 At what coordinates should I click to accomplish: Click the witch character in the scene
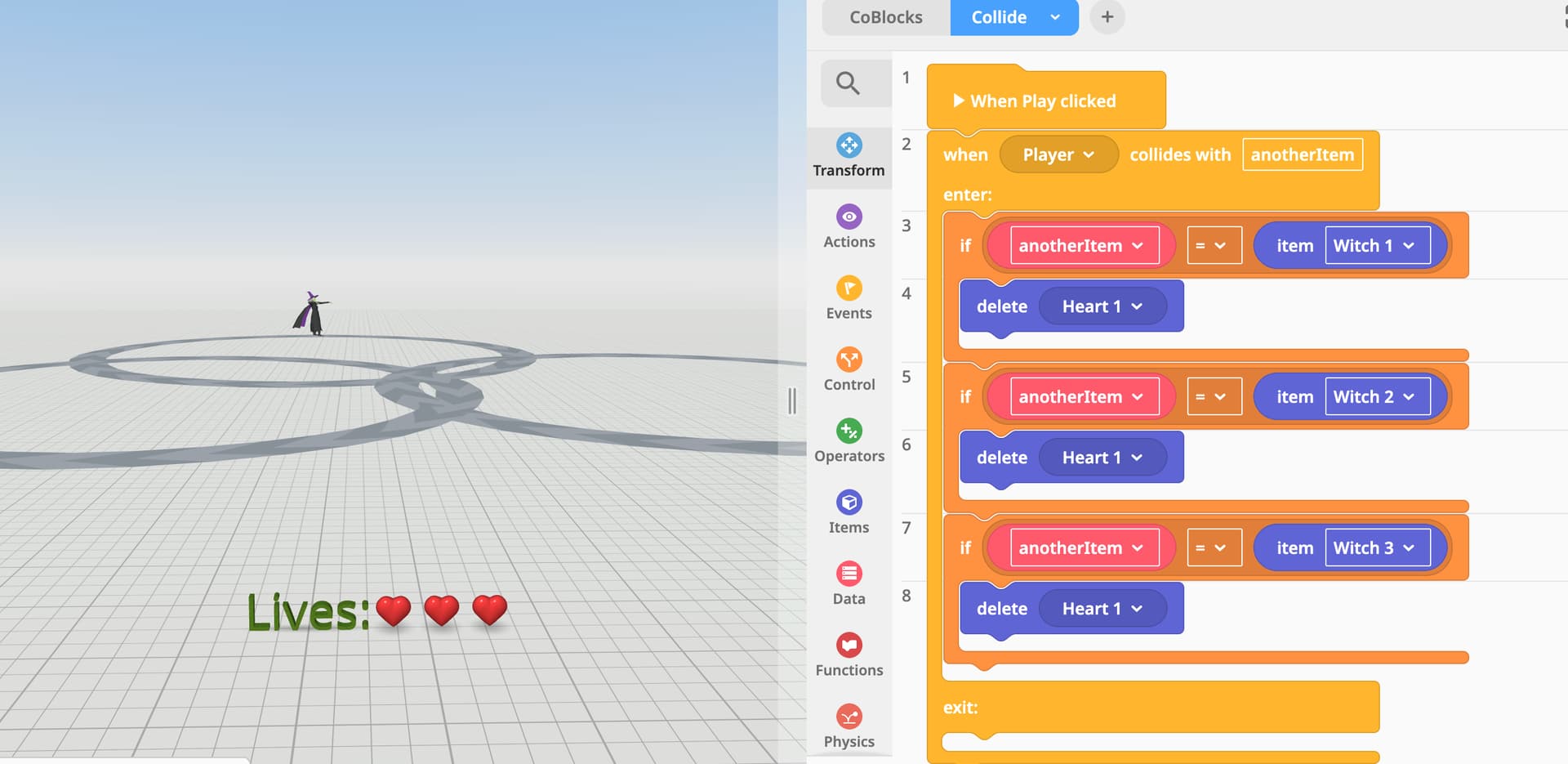(311, 314)
